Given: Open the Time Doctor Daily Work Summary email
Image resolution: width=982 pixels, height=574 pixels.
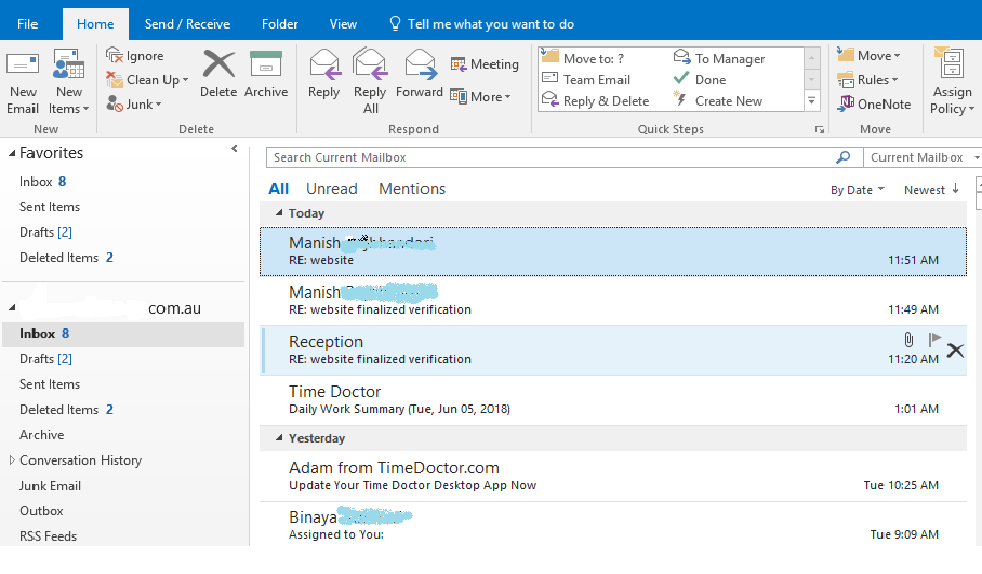Looking at the screenshot, I should pyautogui.click(x=613, y=401).
